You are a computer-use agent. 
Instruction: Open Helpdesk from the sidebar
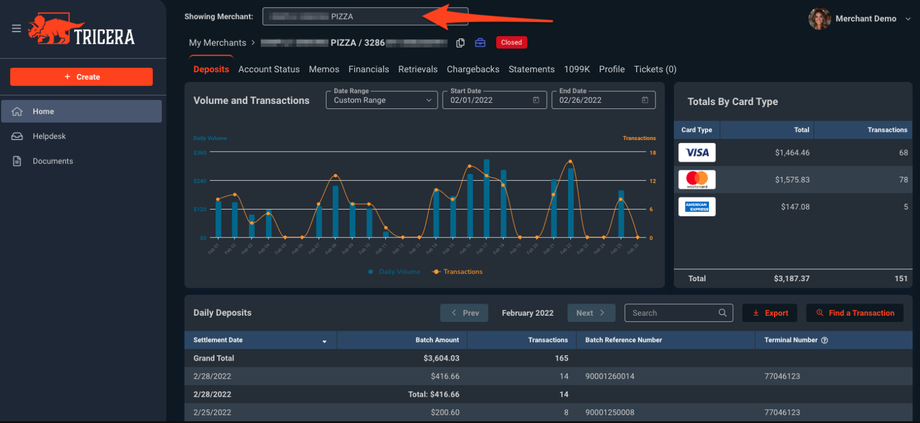click(x=49, y=136)
